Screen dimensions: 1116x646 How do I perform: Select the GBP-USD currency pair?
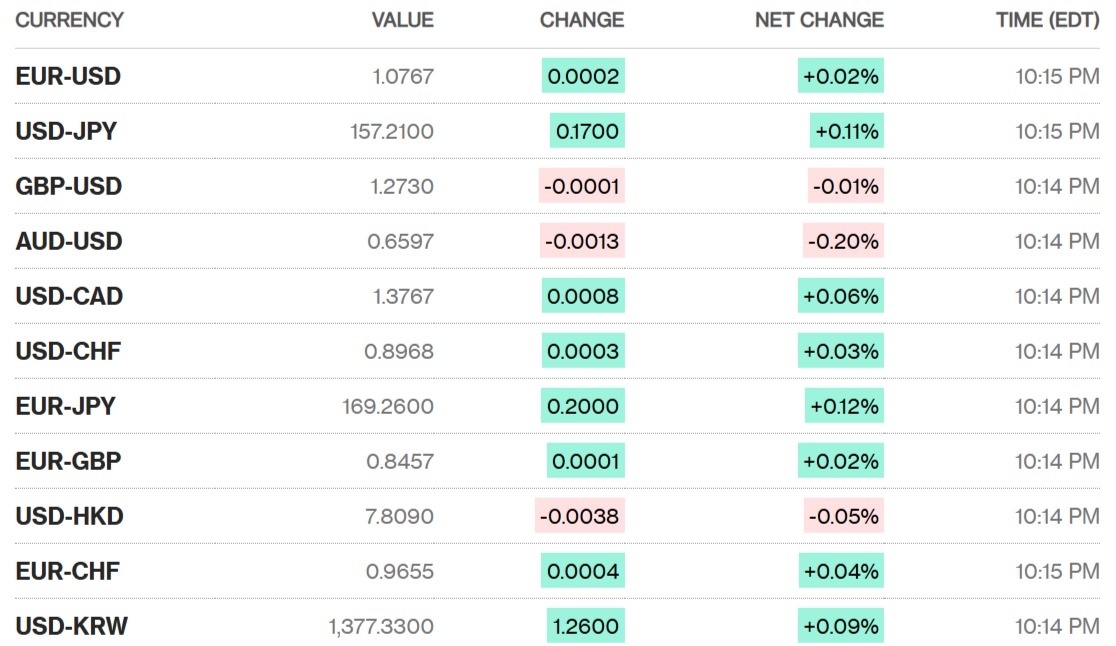(x=69, y=186)
